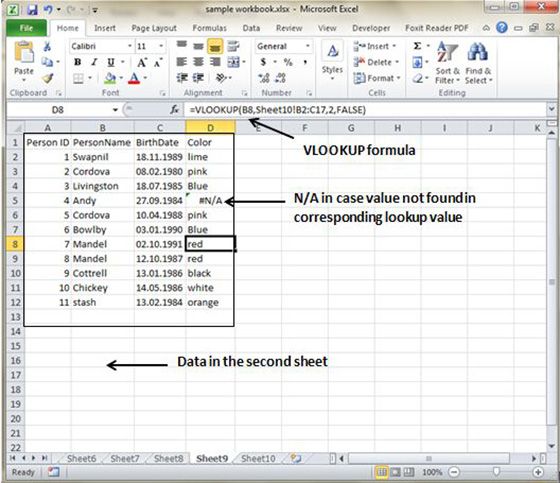Click the zoom slider handle
Image resolution: width=560 pixels, height=483 pixels.
[x=496, y=472]
